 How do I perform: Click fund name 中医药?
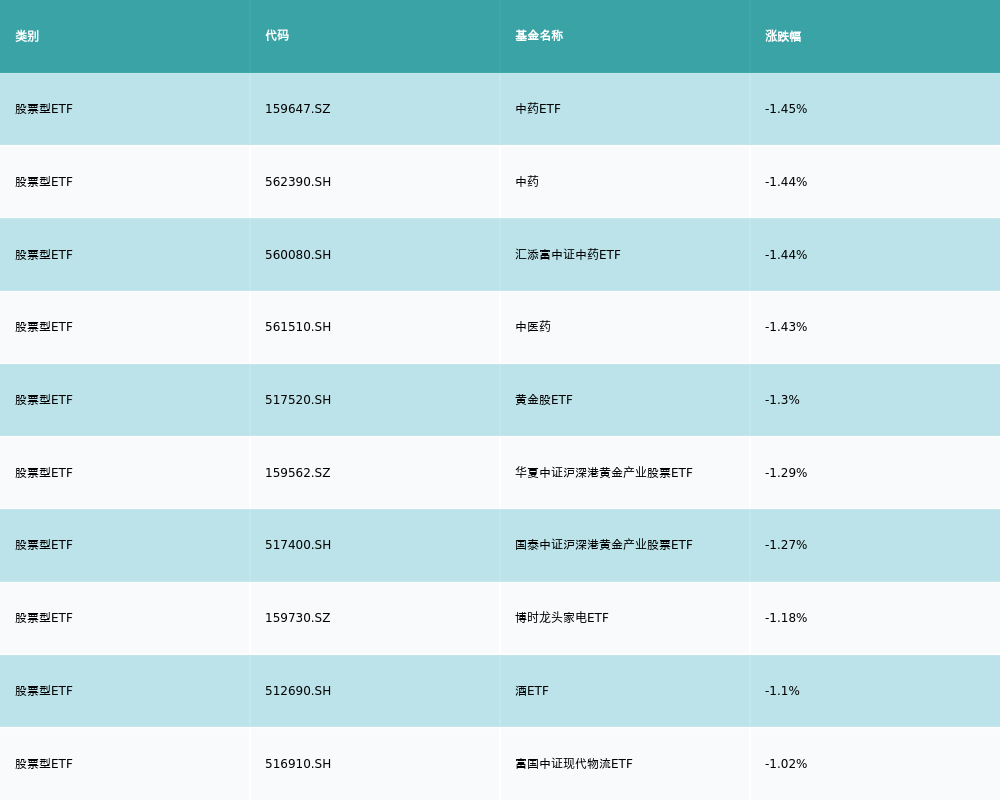pyautogui.click(x=533, y=327)
